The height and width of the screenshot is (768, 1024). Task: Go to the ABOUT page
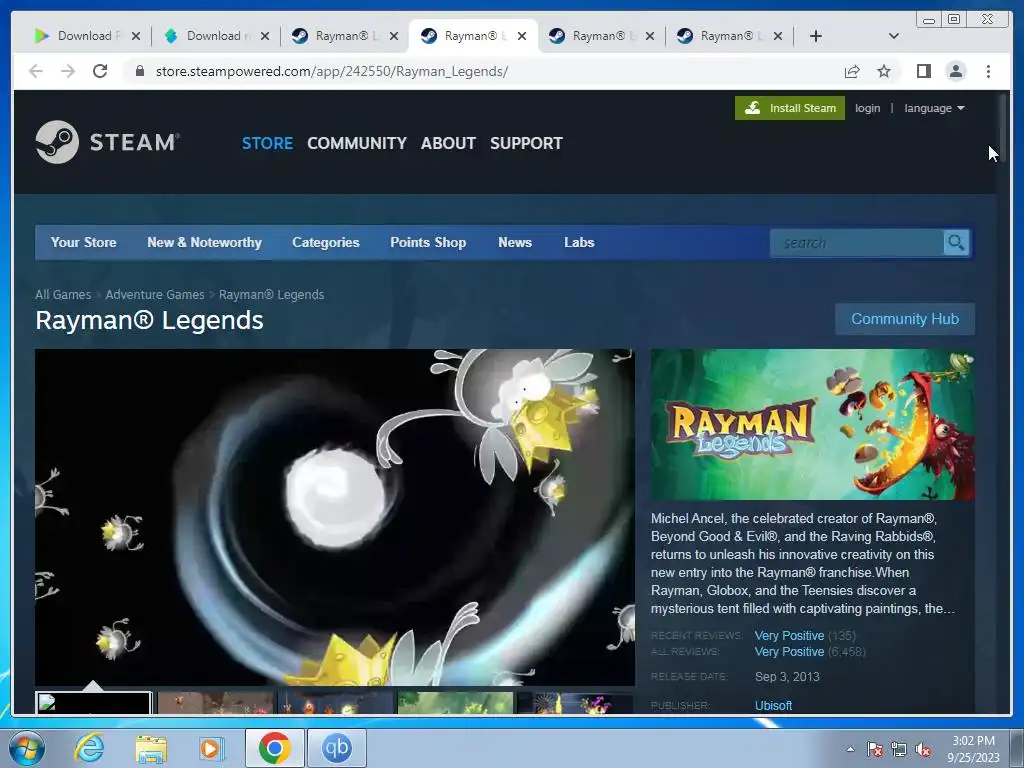point(448,143)
